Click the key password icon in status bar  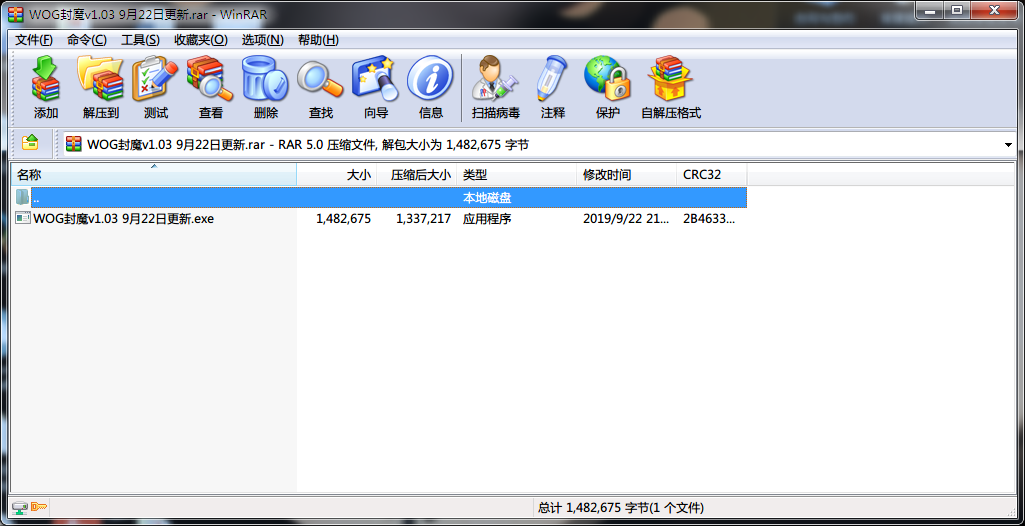[x=39, y=507]
